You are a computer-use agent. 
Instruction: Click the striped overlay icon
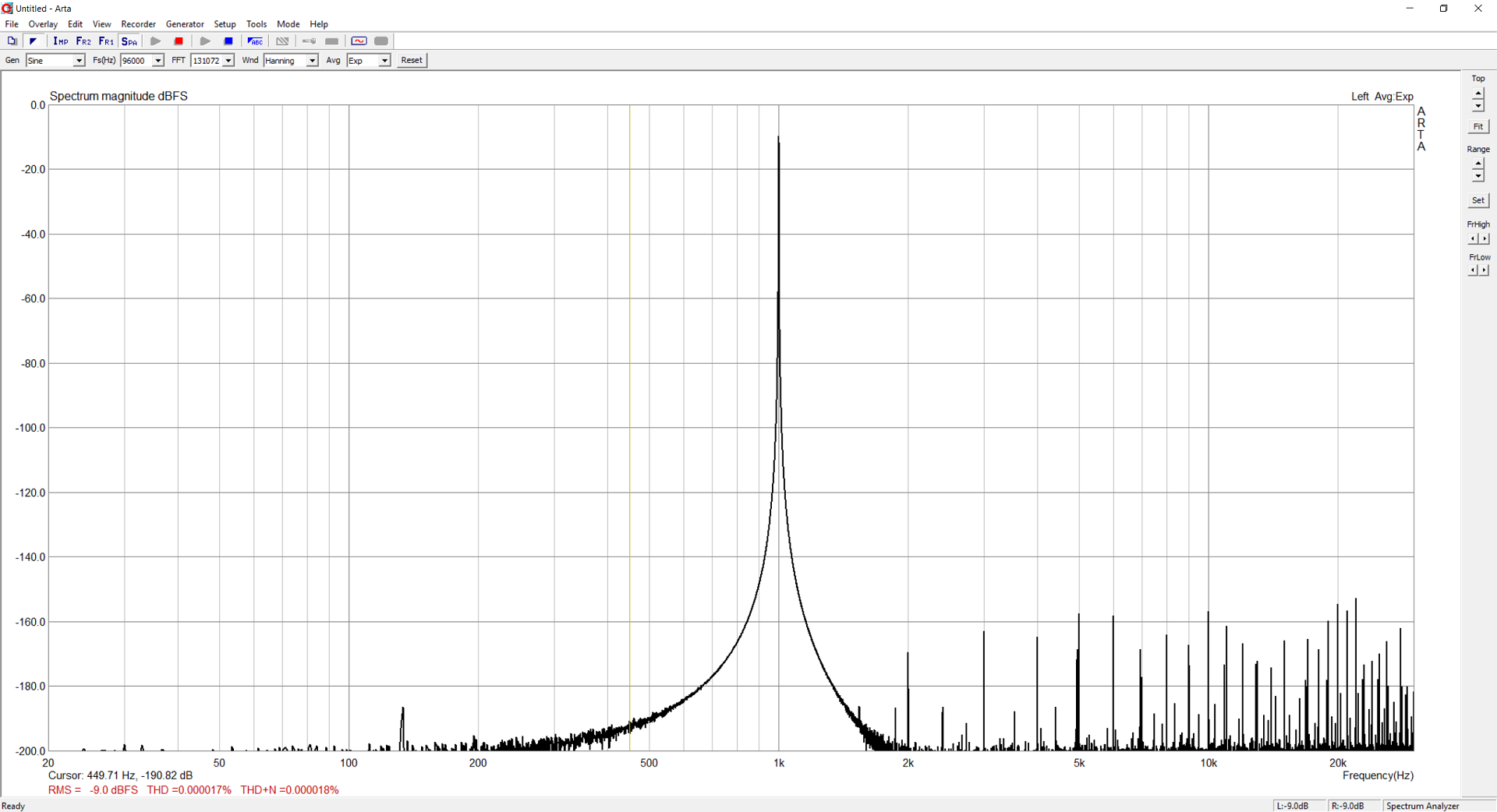[x=282, y=41]
